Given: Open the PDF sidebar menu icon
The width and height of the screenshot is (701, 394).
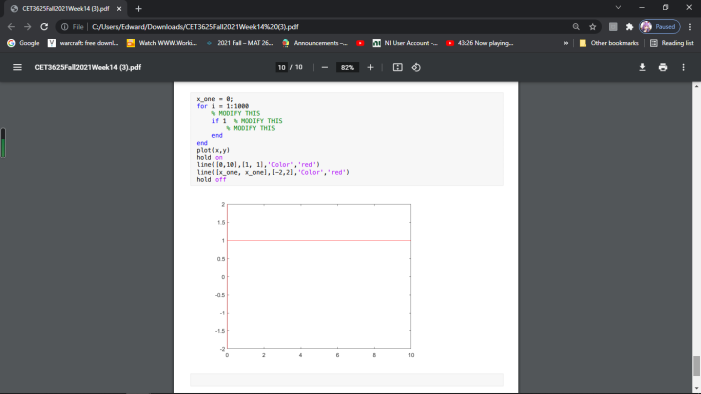Looking at the screenshot, I should pyautogui.click(x=17, y=67).
